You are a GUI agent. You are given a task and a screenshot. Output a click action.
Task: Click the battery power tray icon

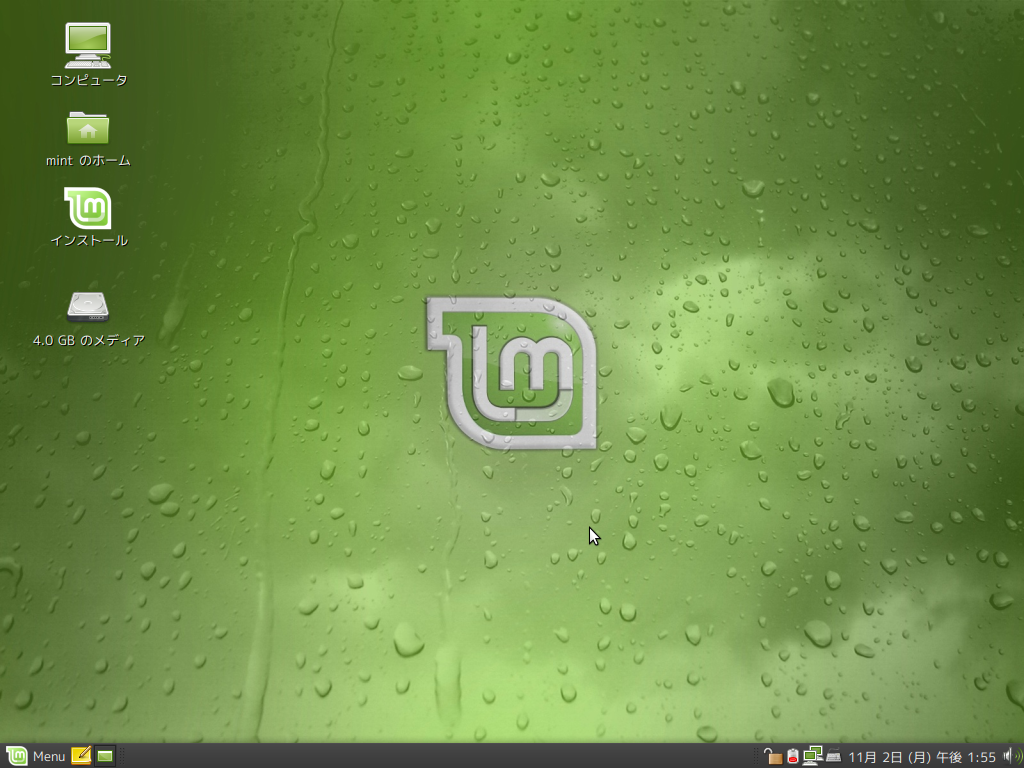pyautogui.click(x=792, y=756)
